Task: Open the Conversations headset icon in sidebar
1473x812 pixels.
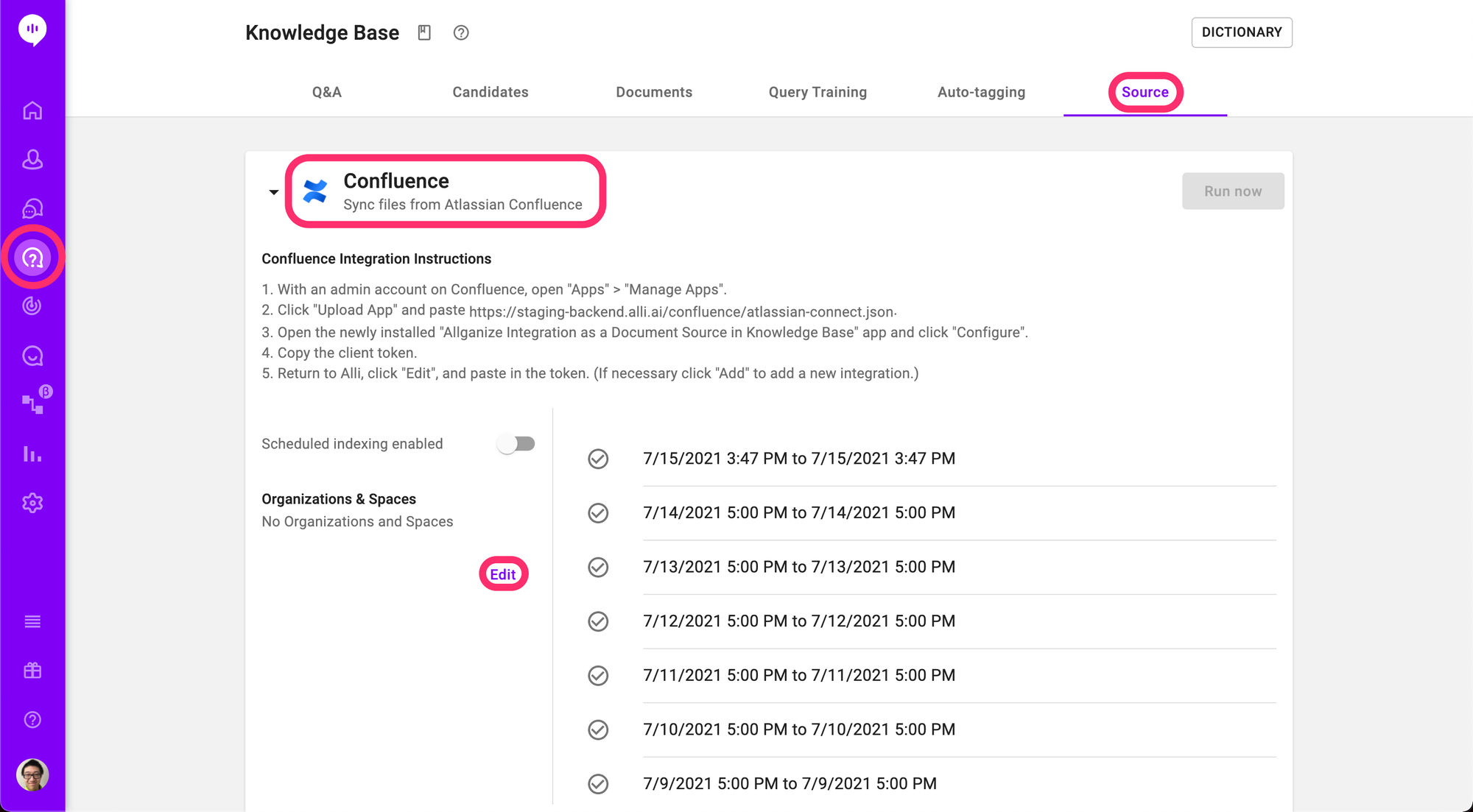Action: coord(32,208)
